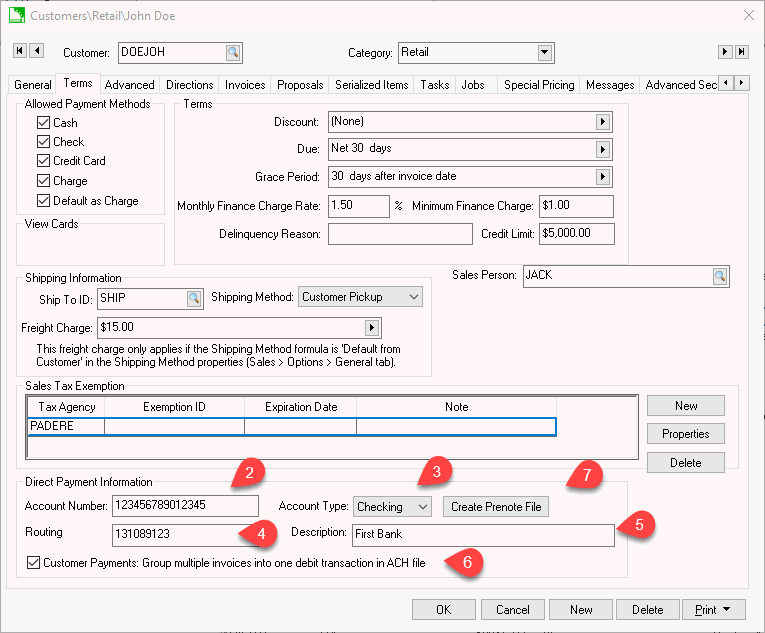Screen dimensions: 765x633
Task: Click the Routing number field
Action: click(185, 534)
